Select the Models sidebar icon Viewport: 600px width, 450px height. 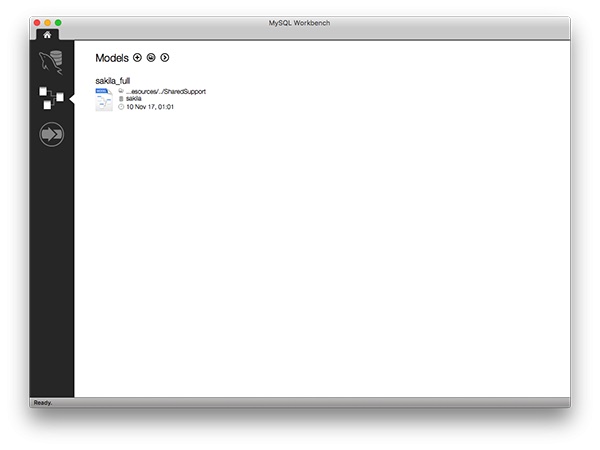click(51, 98)
